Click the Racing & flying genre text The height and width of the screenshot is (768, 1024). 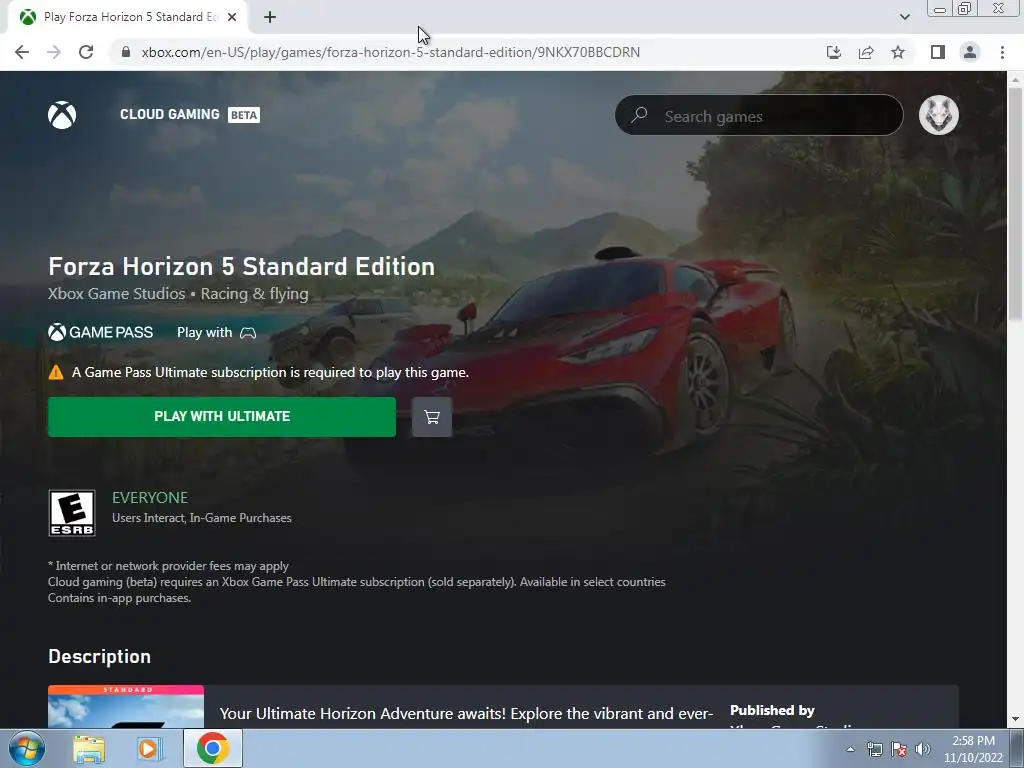click(254, 294)
